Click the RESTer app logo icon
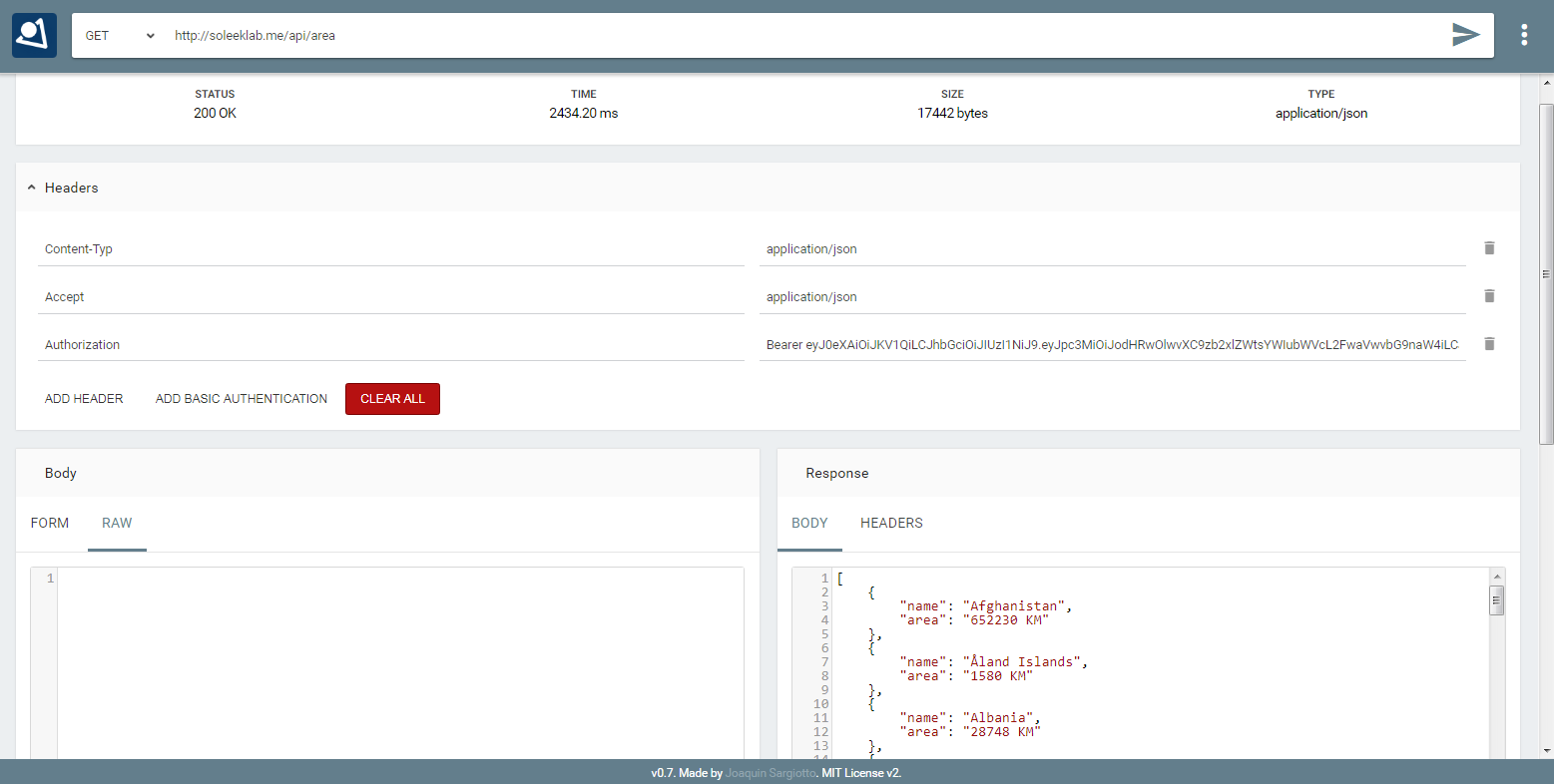This screenshot has height=784, width=1554. tap(34, 35)
